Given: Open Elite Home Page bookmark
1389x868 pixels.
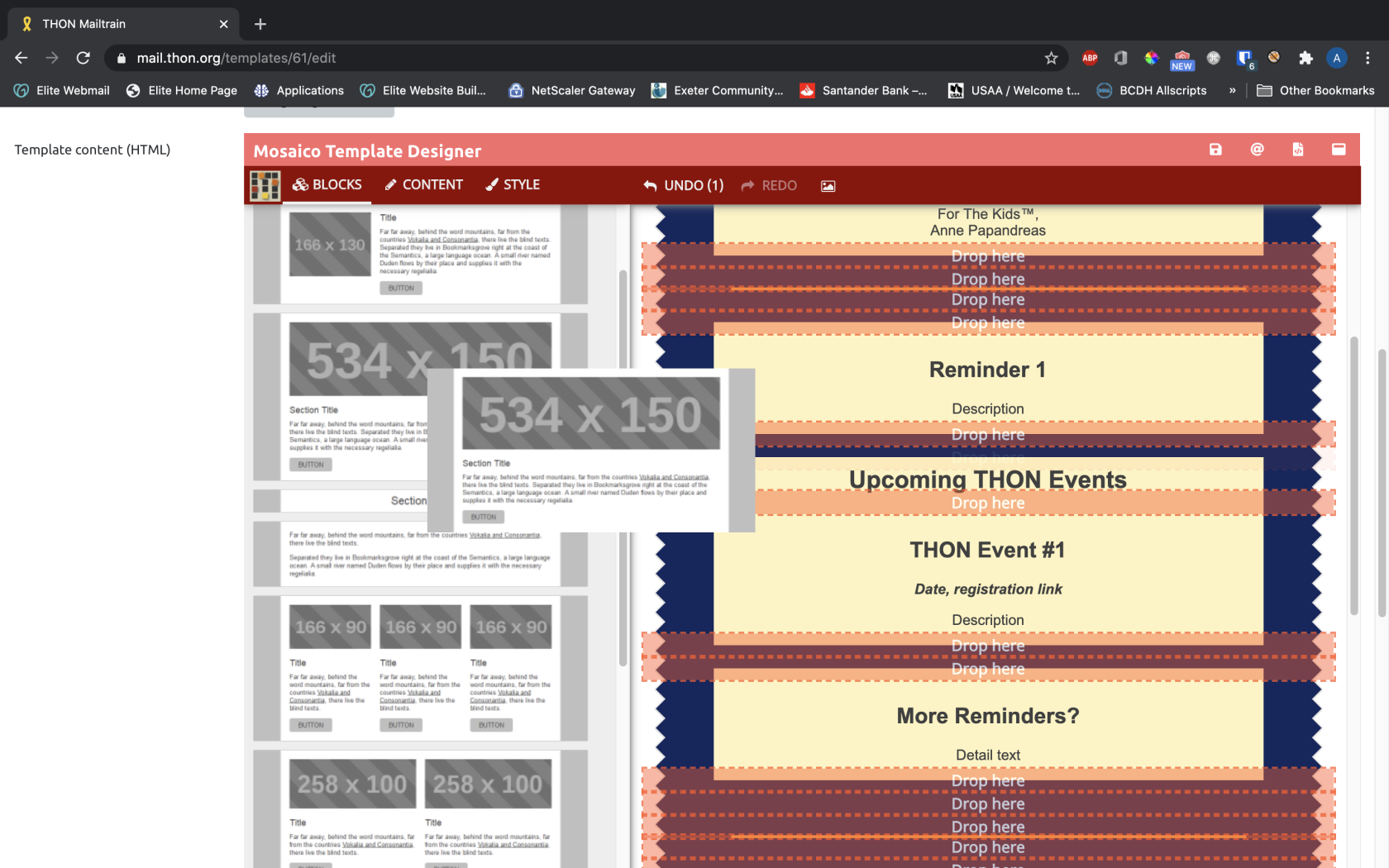Looking at the screenshot, I should point(181,91).
